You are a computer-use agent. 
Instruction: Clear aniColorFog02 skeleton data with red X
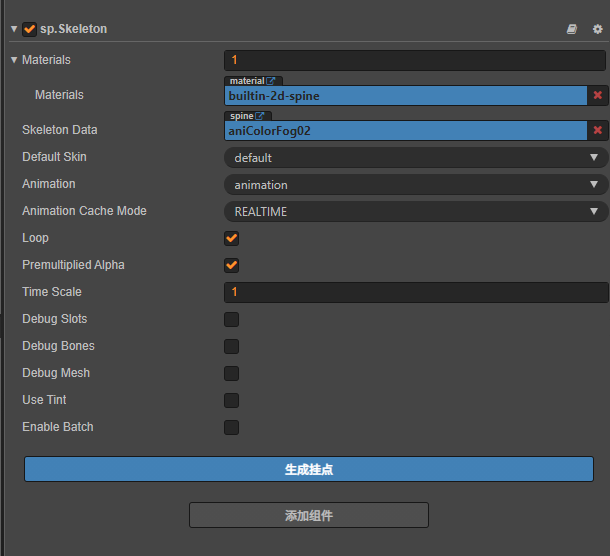[598, 130]
